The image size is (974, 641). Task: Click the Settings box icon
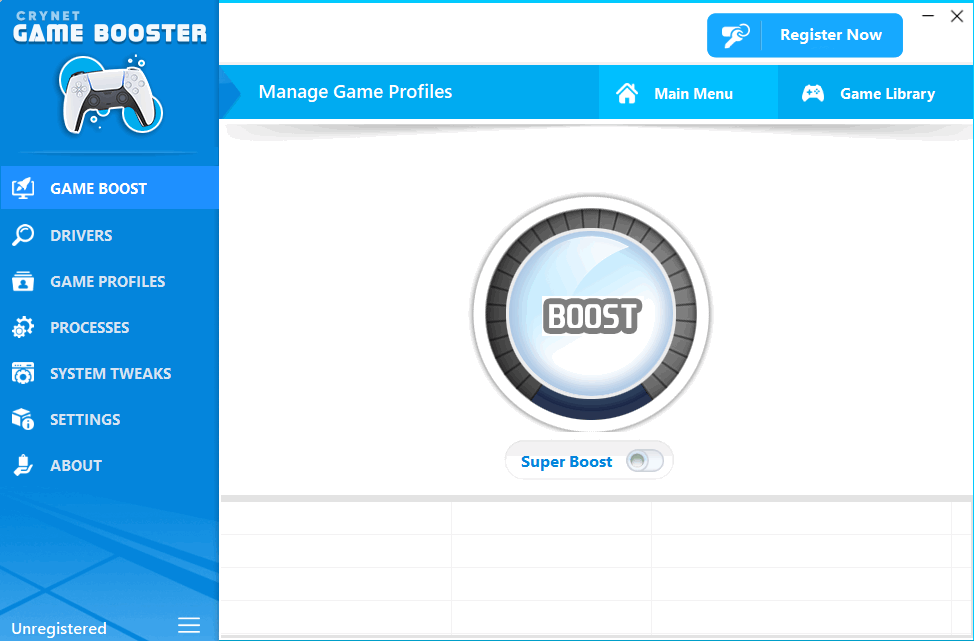pyautogui.click(x=23, y=419)
